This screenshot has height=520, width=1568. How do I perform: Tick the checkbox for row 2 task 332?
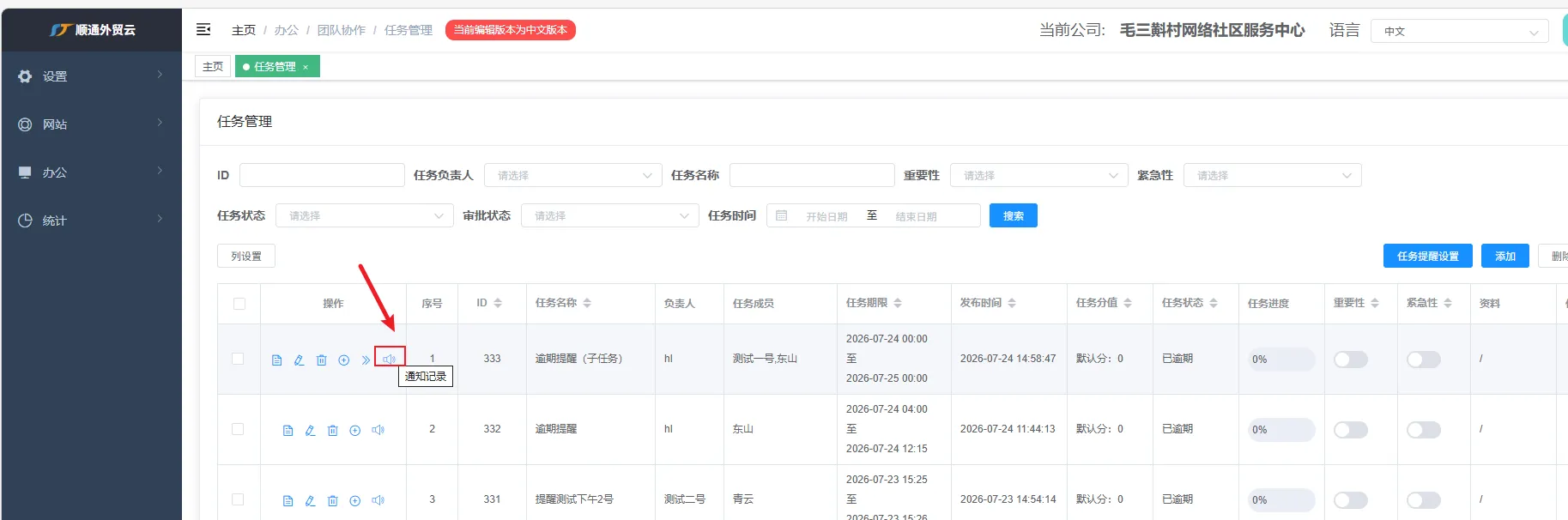click(238, 429)
